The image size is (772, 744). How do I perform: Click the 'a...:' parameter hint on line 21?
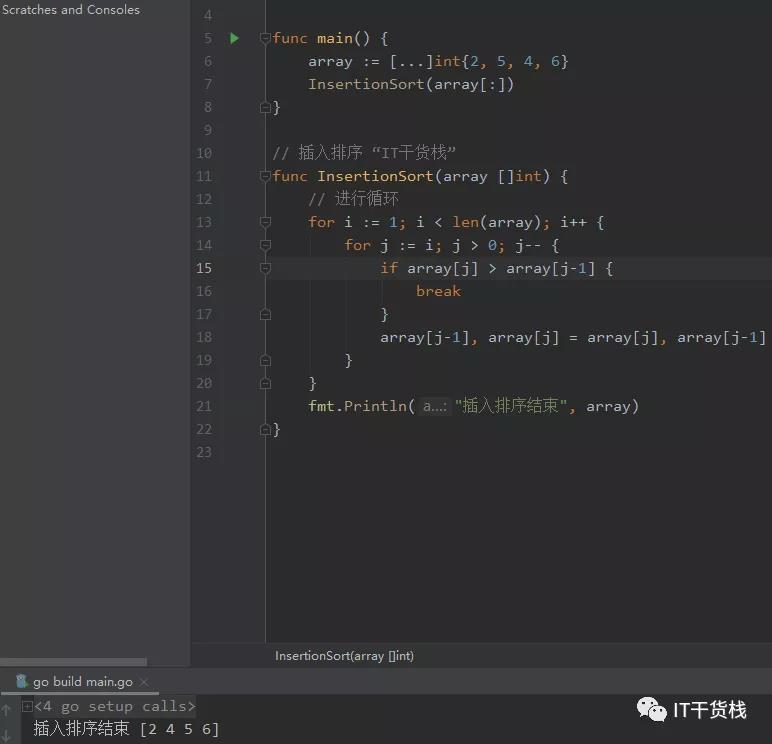(435, 406)
